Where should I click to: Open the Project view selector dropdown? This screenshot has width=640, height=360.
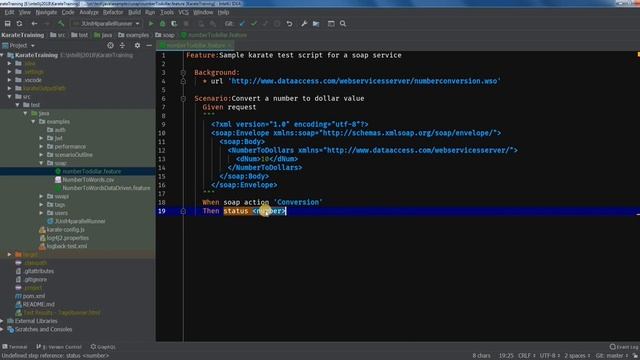pyautogui.click(x=18, y=45)
